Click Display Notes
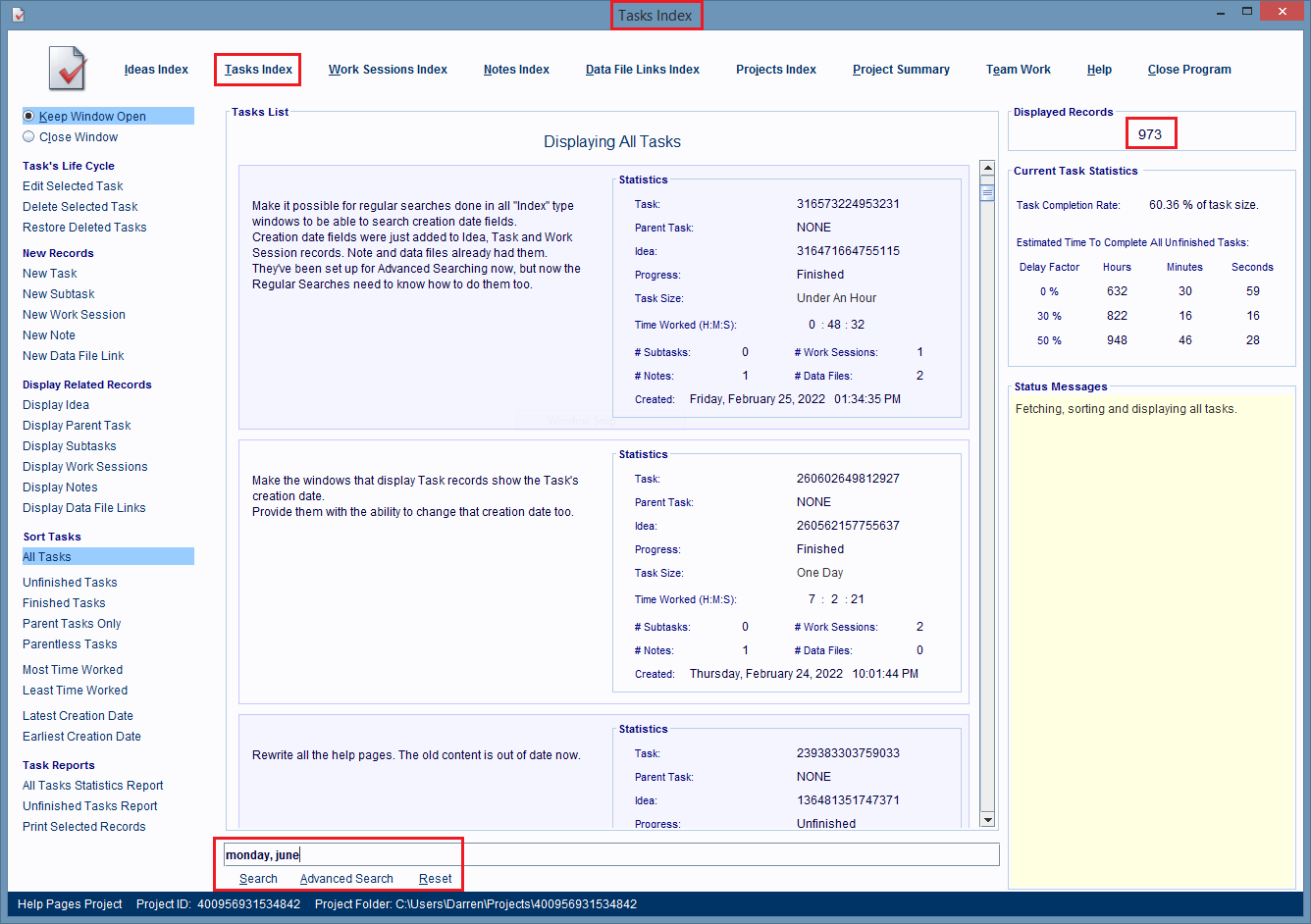Image resolution: width=1311 pixels, height=924 pixels. click(60, 488)
